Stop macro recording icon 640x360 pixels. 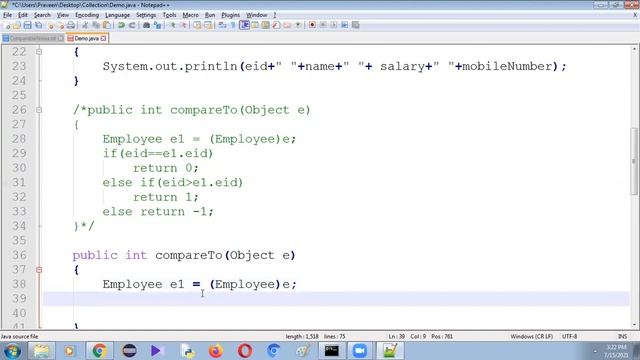pyautogui.click(x=323, y=25)
